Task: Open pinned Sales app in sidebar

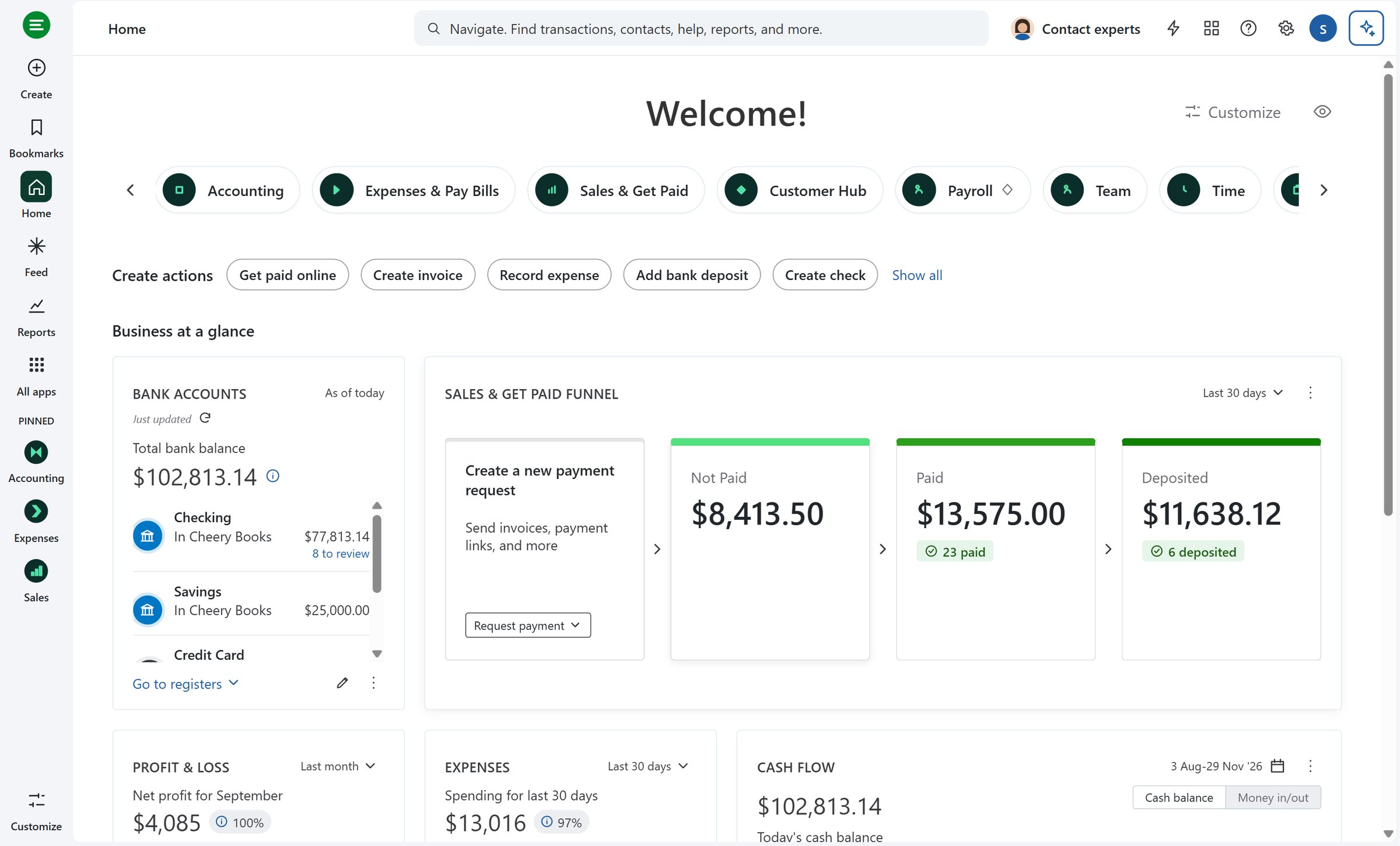Action: point(36,581)
